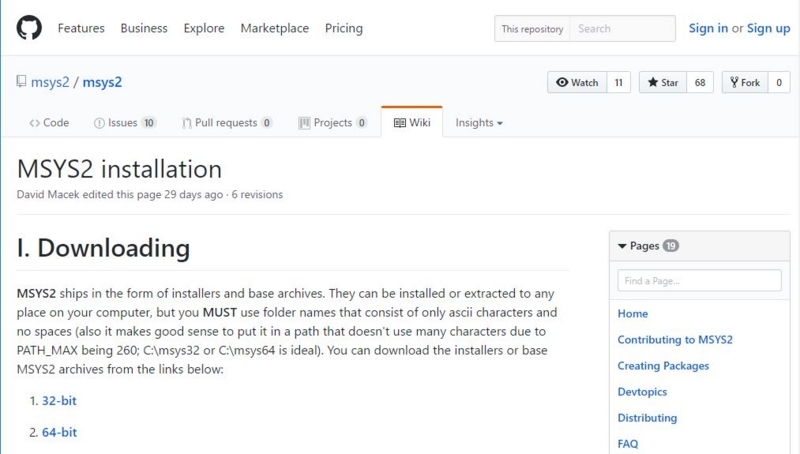Select the Wiki tab
Viewport: 800px width, 454px height.
coord(412,122)
